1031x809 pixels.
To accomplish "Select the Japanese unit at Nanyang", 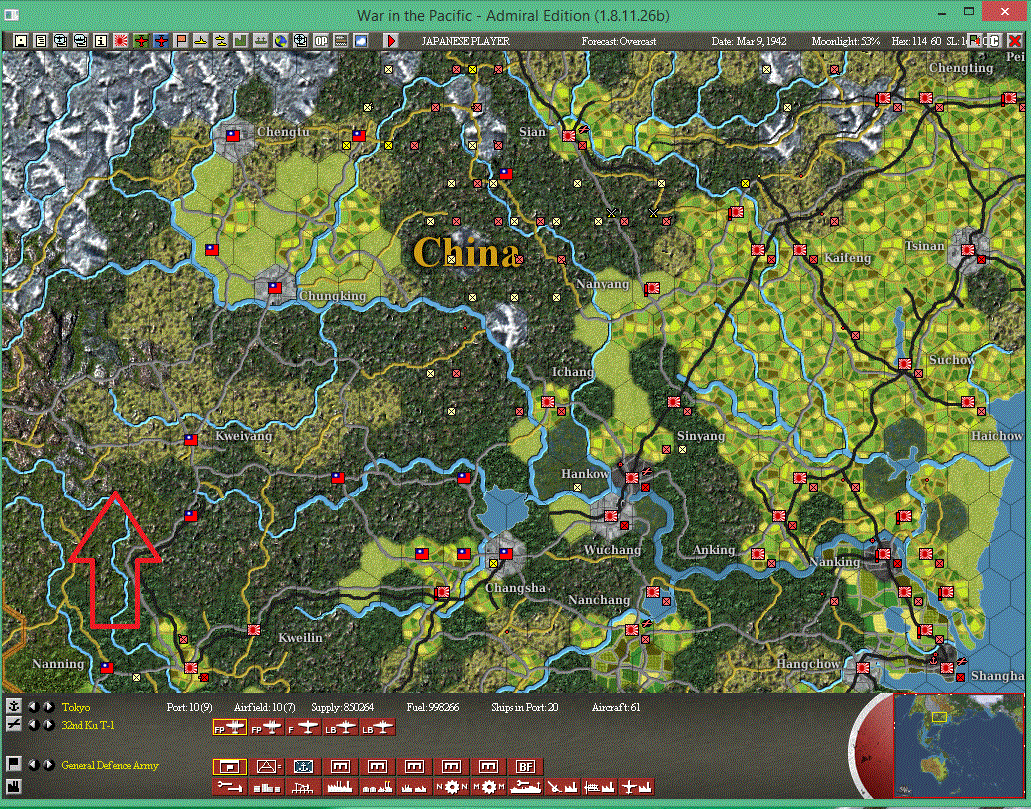I will coord(653,288).
